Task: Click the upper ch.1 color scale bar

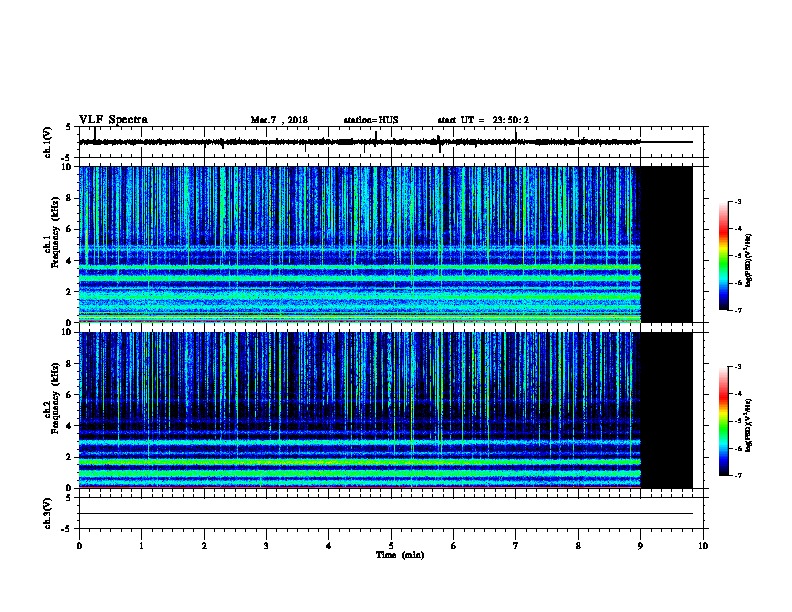Action: [x=723, y=256]
